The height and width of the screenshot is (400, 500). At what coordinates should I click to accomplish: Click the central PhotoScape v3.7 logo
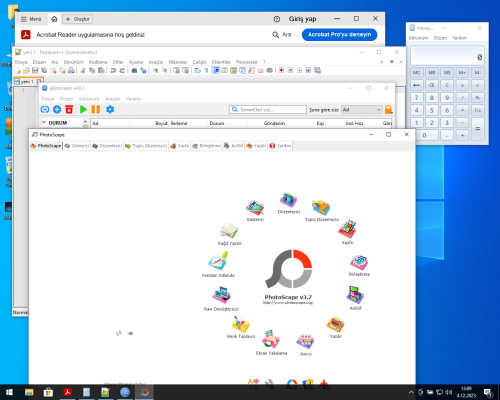pyautogui.click(x=289, y=269)
